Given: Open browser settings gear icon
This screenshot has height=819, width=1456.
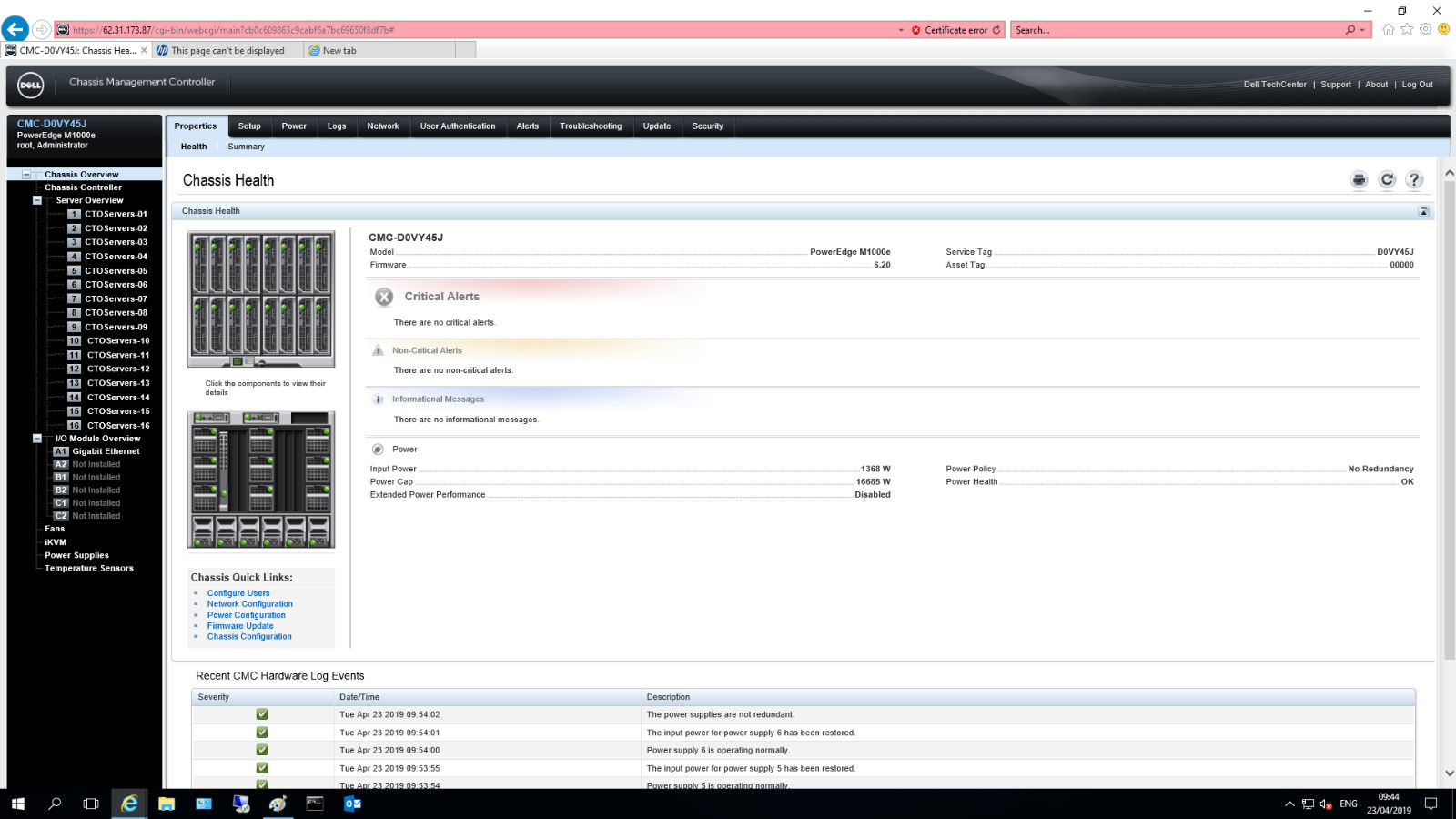Looking at the screenshot, I should pyautogui.click(x=1425, y=29).
